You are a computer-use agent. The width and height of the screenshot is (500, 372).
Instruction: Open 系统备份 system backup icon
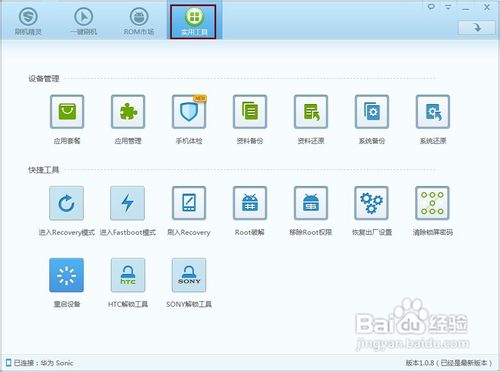(372, 111)
